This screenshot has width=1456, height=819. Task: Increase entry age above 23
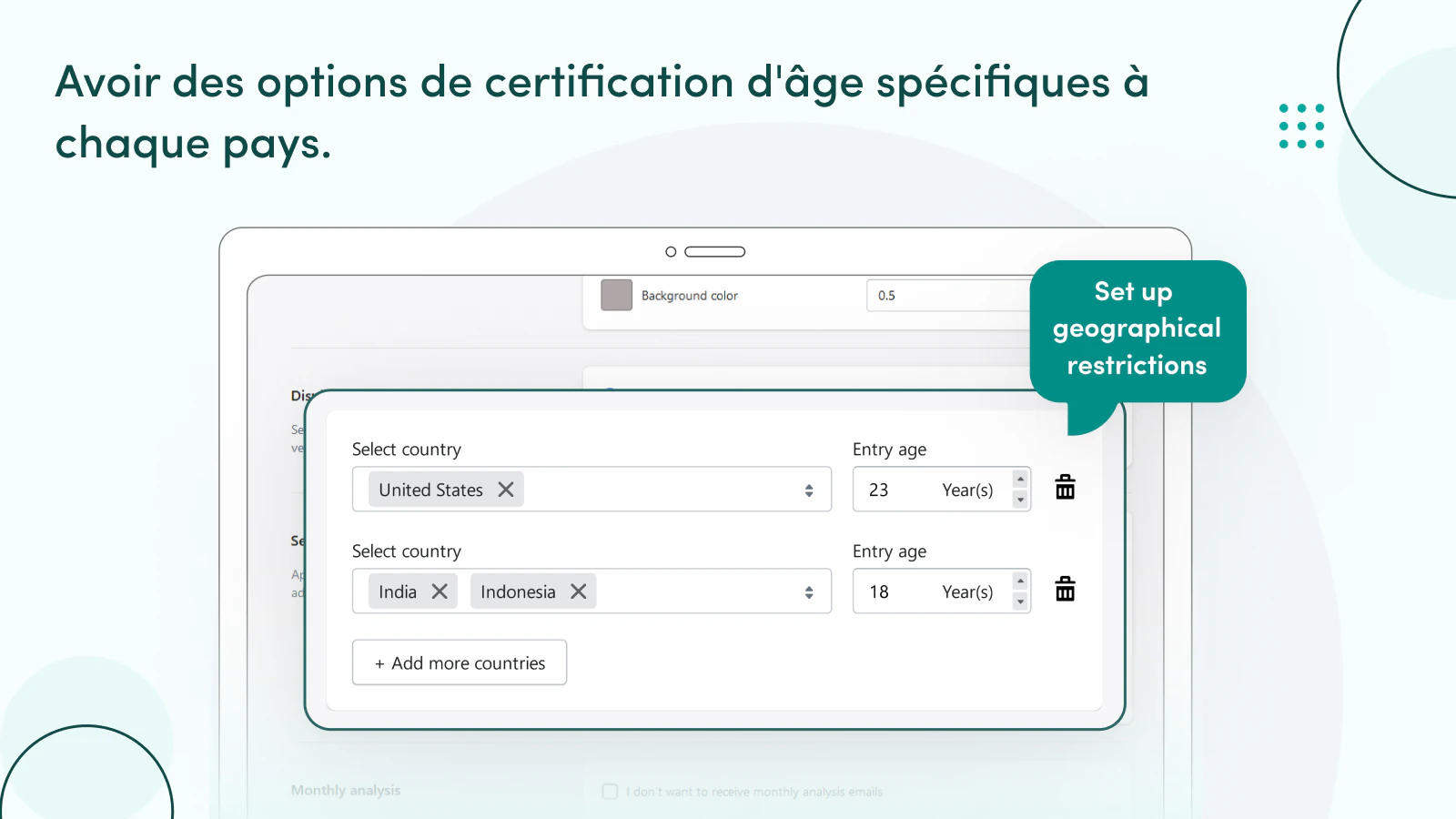[1020, 480]
